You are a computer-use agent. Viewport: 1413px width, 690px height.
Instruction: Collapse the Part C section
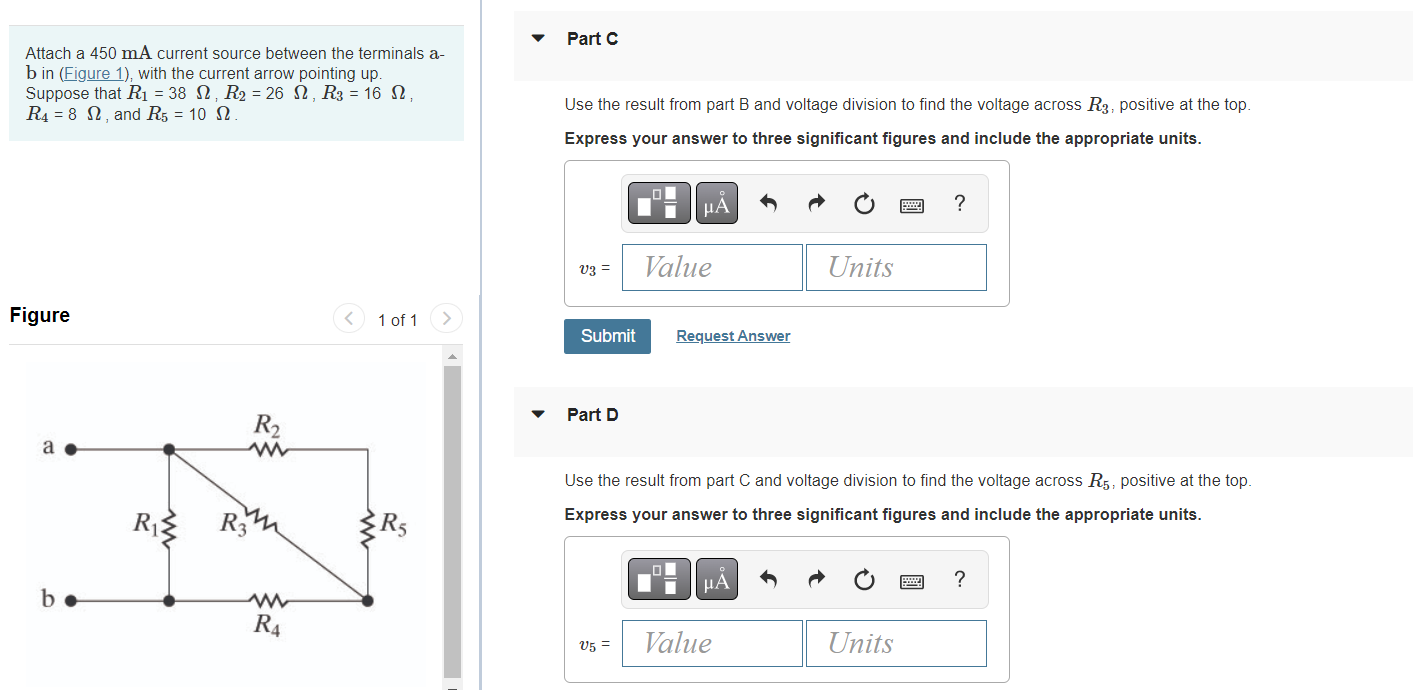click(x=538, y=38)
